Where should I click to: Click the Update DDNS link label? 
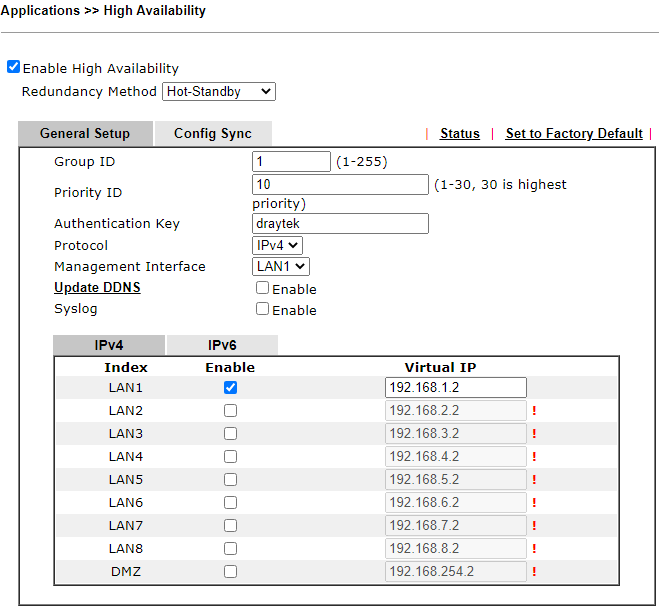[97, 288]
